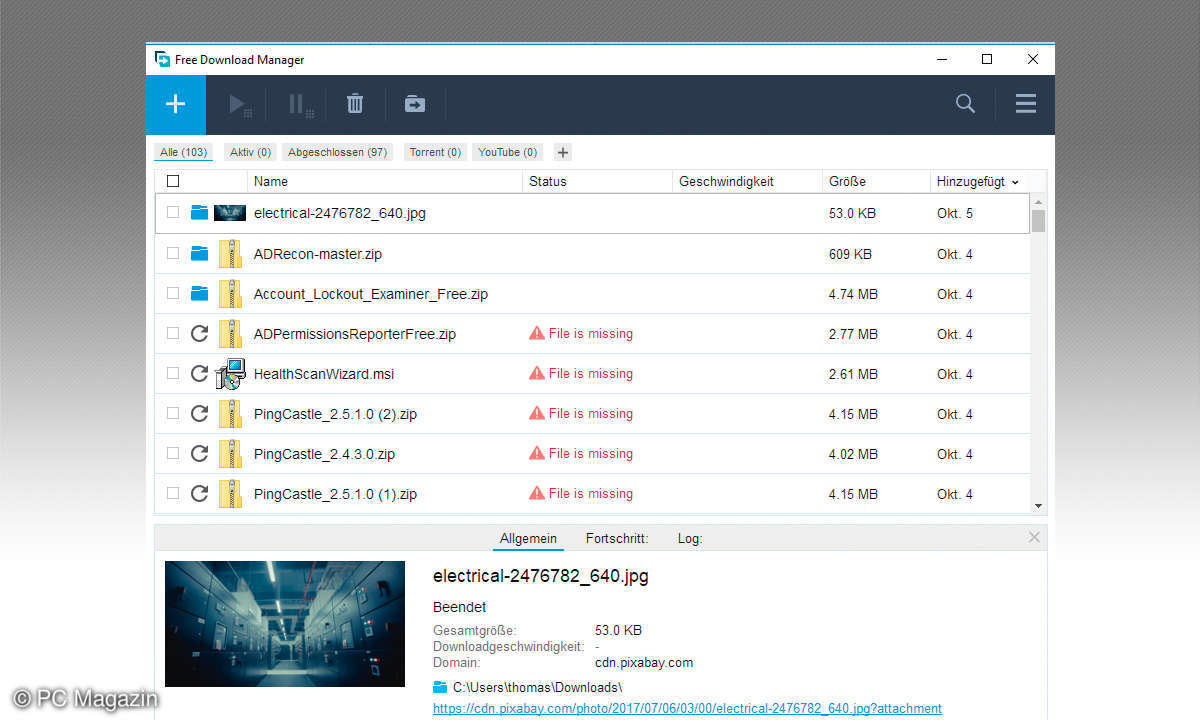Pause downloads with the pause icon

pyautogui.click(x=299, y=104)
